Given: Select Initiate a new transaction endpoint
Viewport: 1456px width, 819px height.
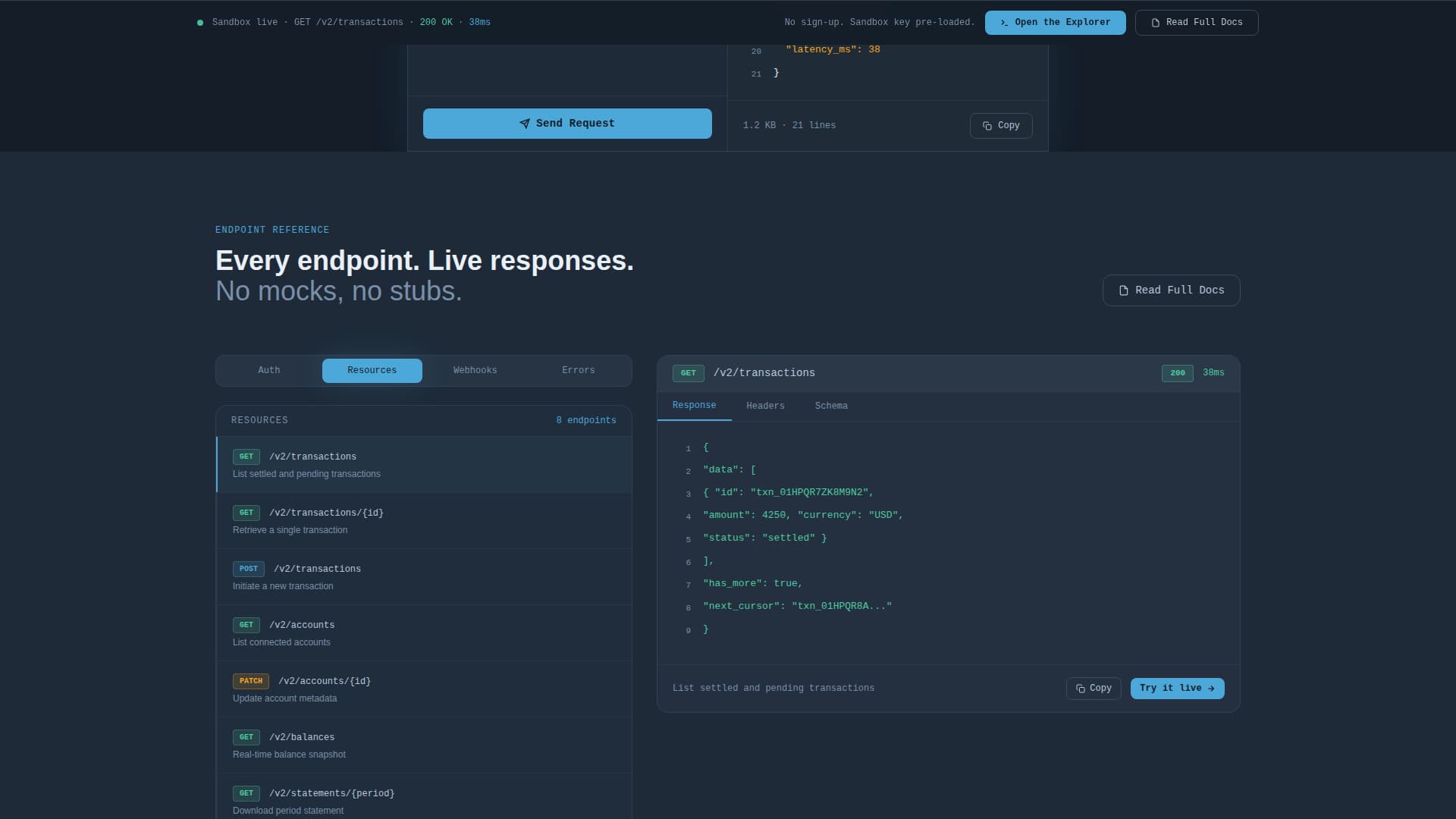Looking at the screenshot, I should (424, 577).
